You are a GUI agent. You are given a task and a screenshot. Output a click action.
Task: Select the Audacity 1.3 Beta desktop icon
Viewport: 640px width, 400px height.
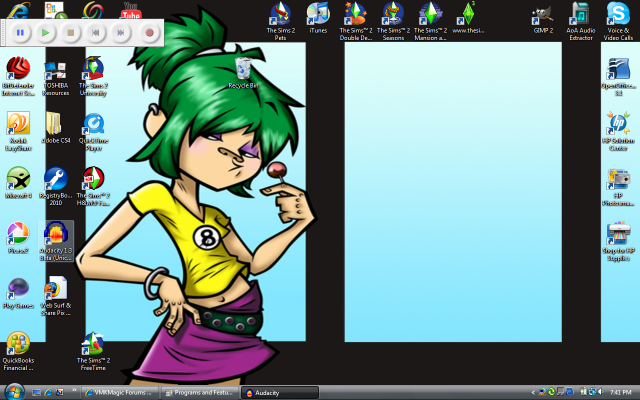point(56,237)
